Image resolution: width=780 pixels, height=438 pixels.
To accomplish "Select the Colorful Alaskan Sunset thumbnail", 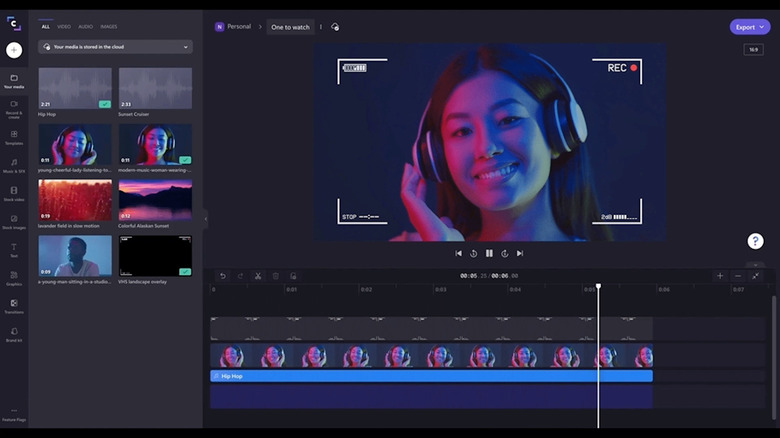I will [155, 200].
